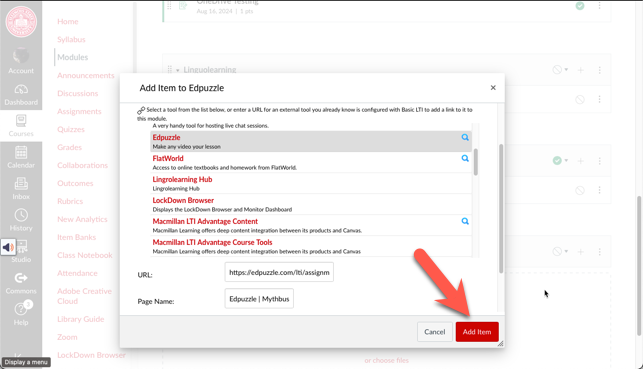Add item plus icon on green-check module
The width and height of the screenshot is (643, 369).
point(580,161)
